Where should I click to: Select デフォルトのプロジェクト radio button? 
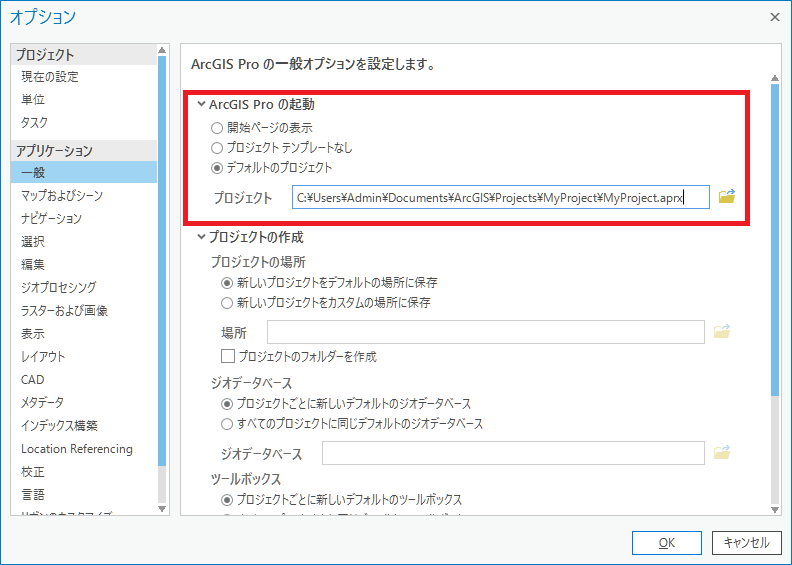pyautogui.click(x=217, y=168)
